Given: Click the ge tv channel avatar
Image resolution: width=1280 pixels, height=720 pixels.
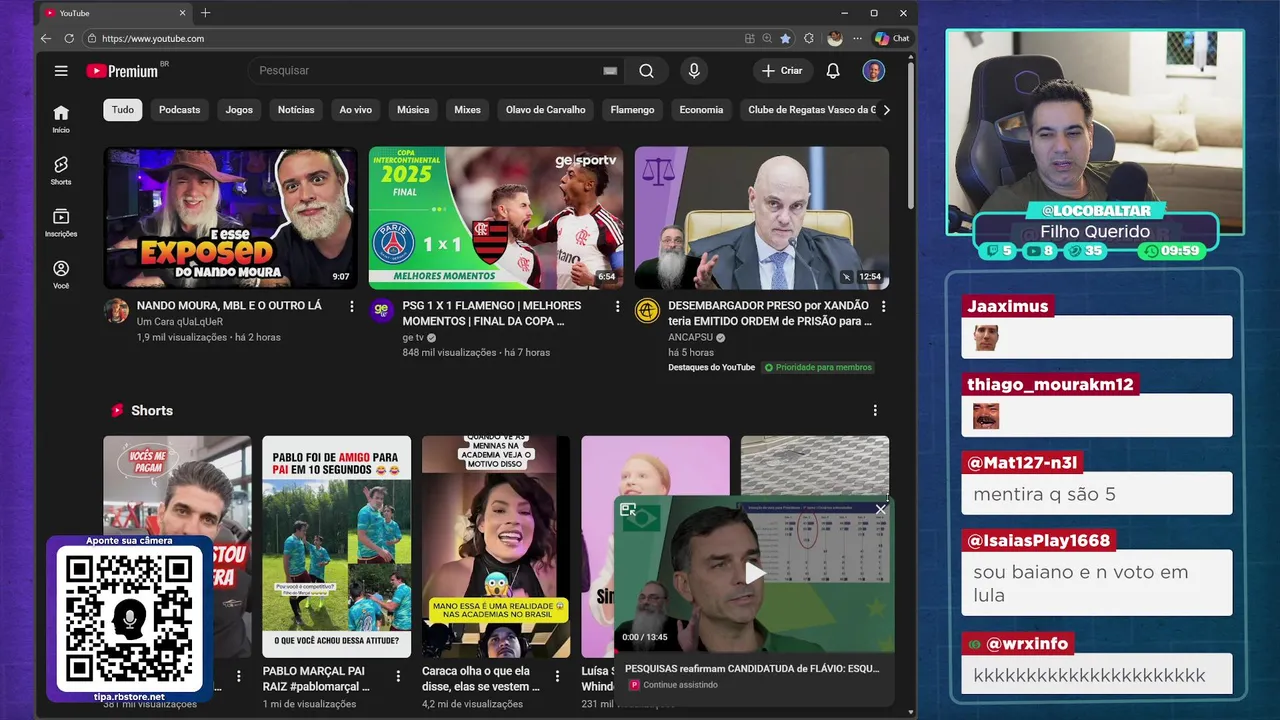Looking at the screenshot, I should click(x=382, y=311).
